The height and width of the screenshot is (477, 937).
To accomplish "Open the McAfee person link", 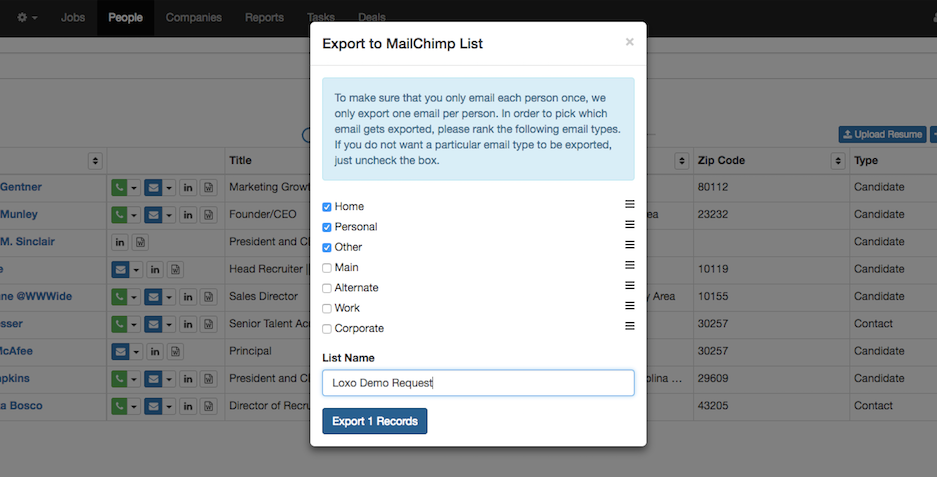I will (x=16, y=351).
